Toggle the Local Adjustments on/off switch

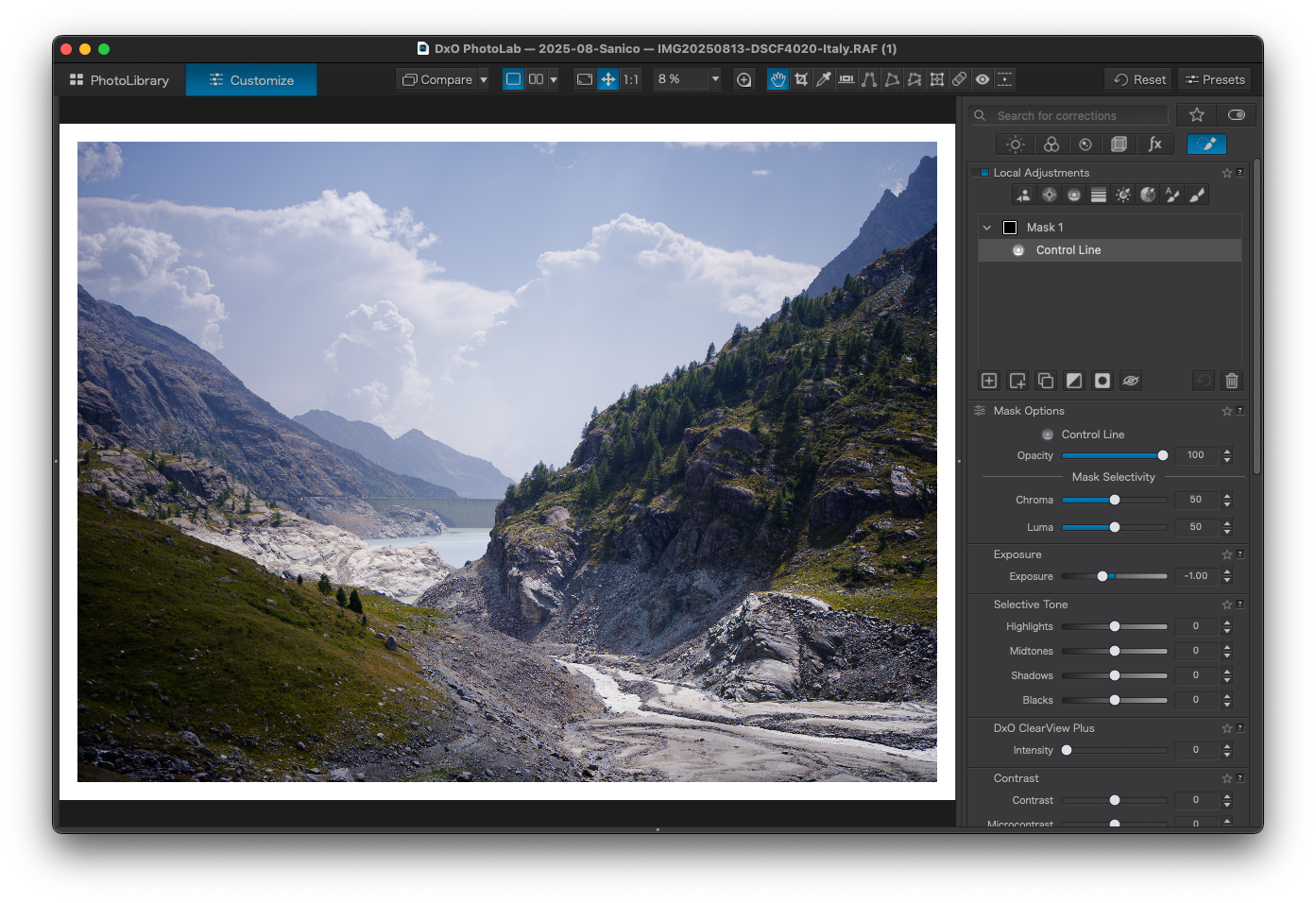tap(983, 173)
